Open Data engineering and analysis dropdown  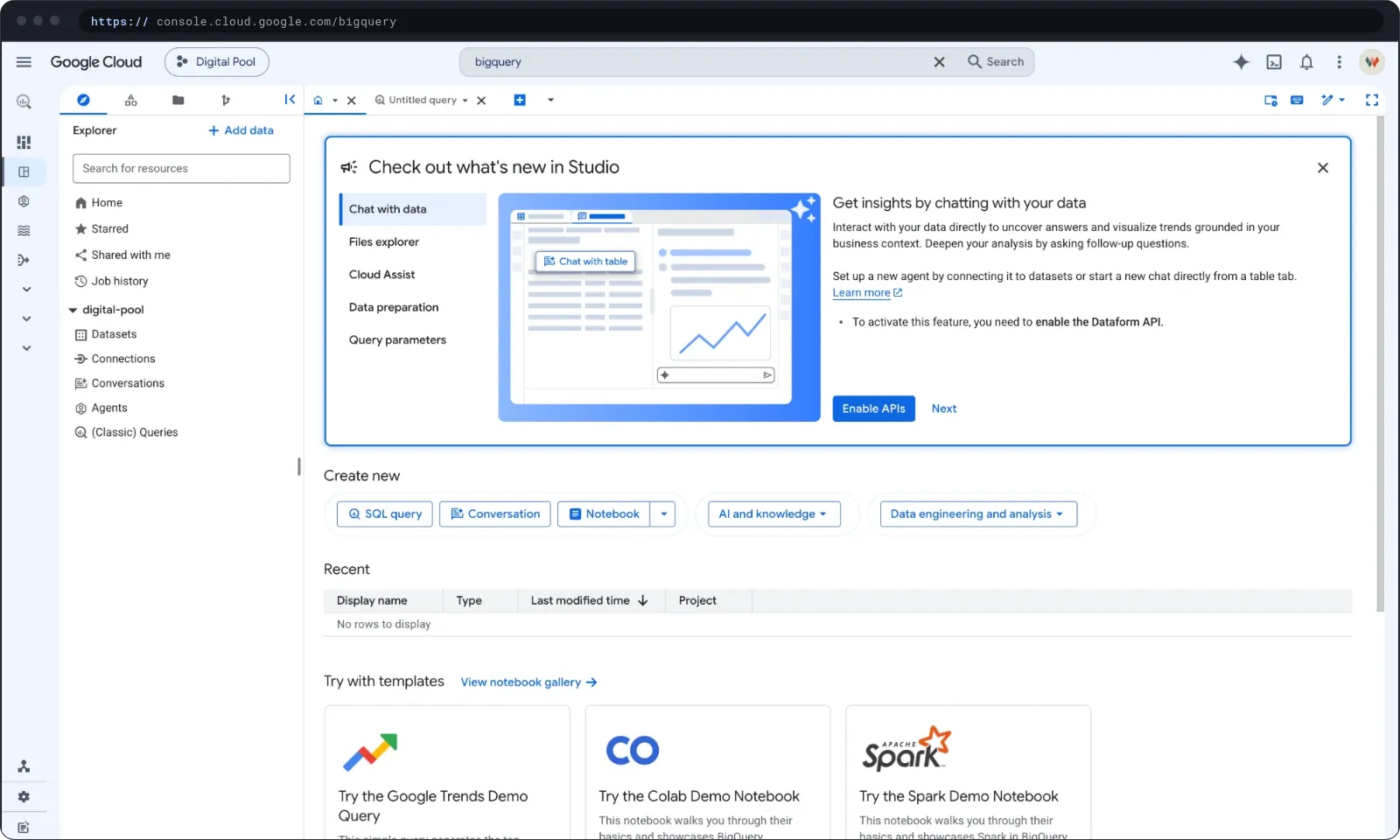[x=978, y=514]
